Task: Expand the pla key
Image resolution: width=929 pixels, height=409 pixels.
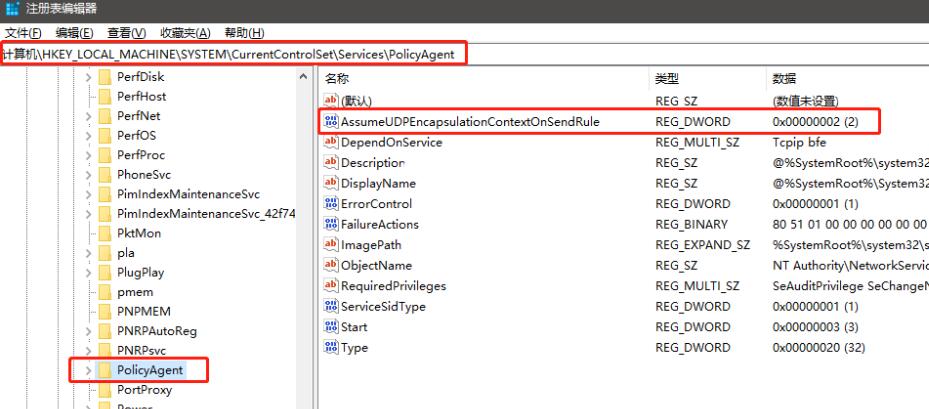Action: 88,253
